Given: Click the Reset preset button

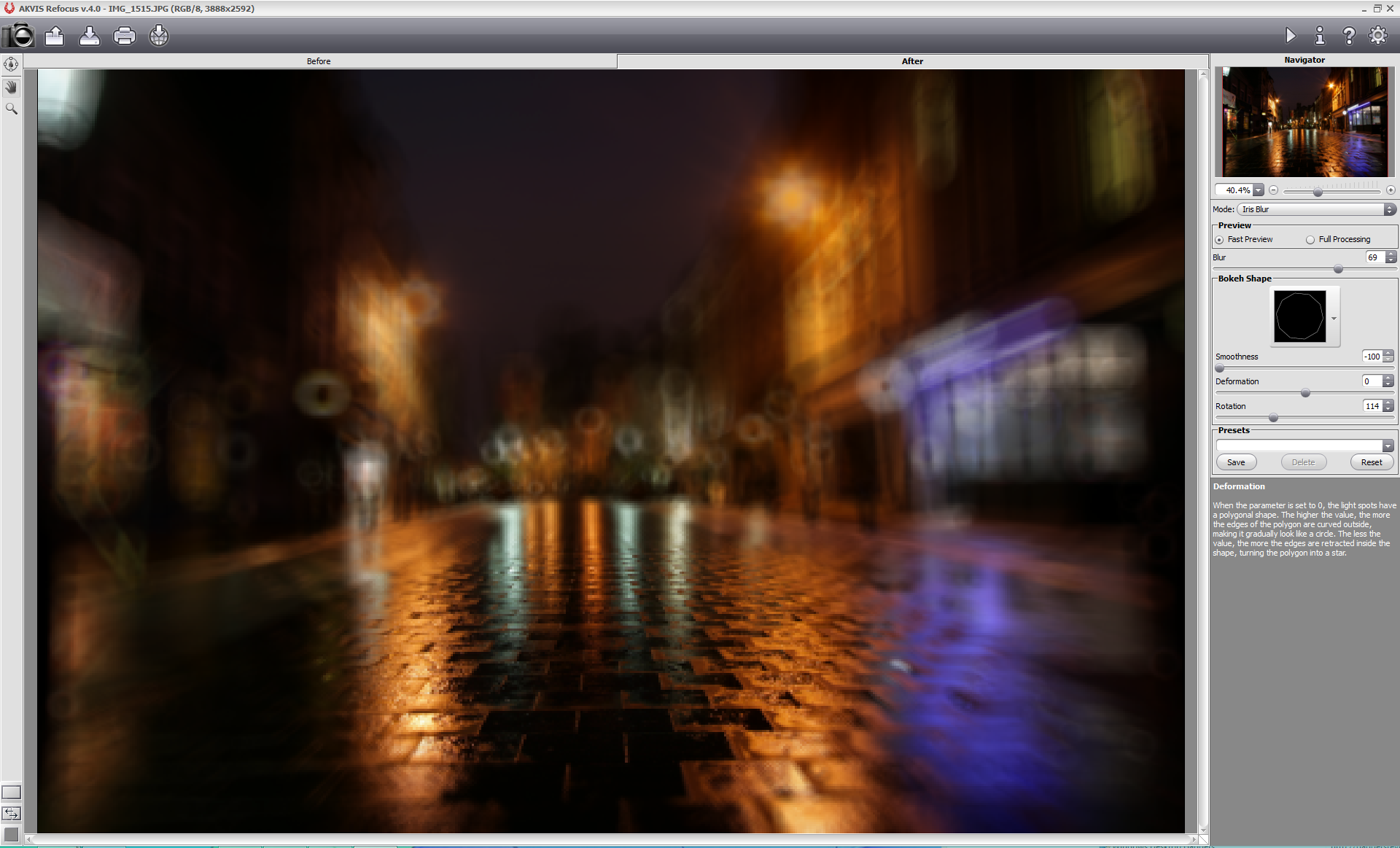Looking at the screenshot, I should point(1372,462).
